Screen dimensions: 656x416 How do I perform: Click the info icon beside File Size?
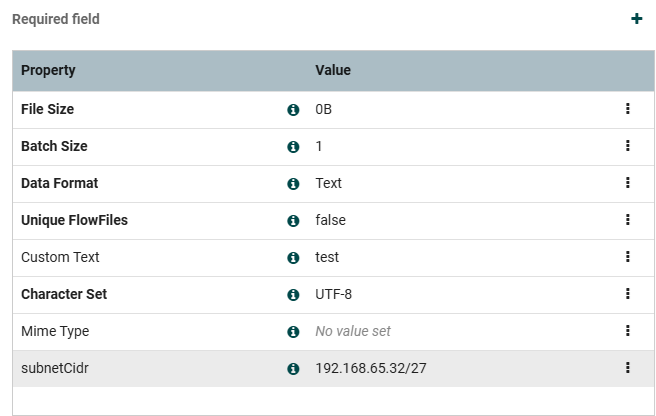(x=293, y=110)
